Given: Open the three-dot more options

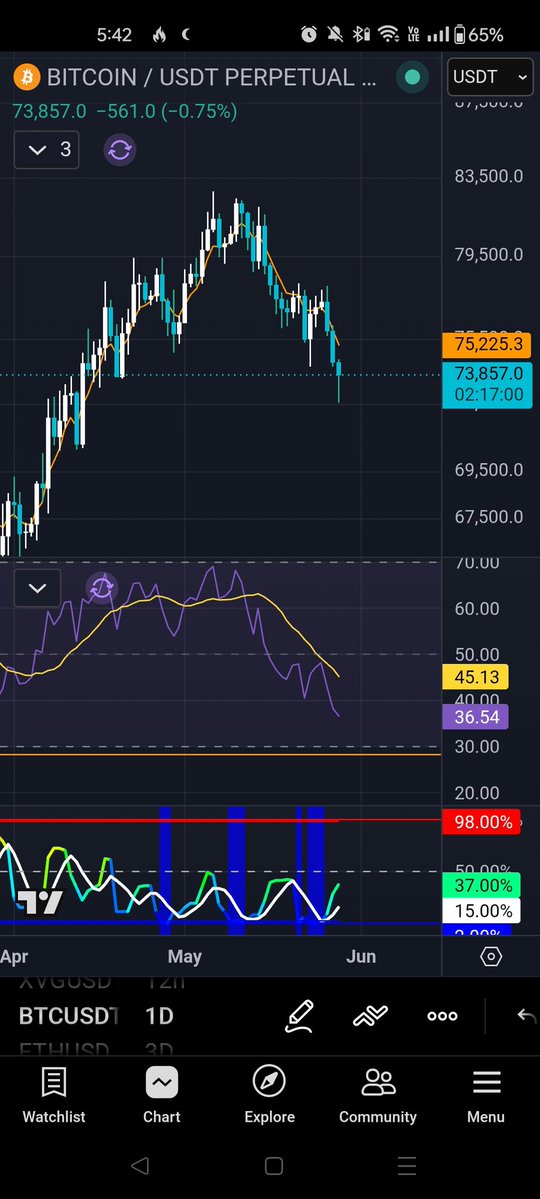Looking at the screenshot, I should pos(442,1016).
